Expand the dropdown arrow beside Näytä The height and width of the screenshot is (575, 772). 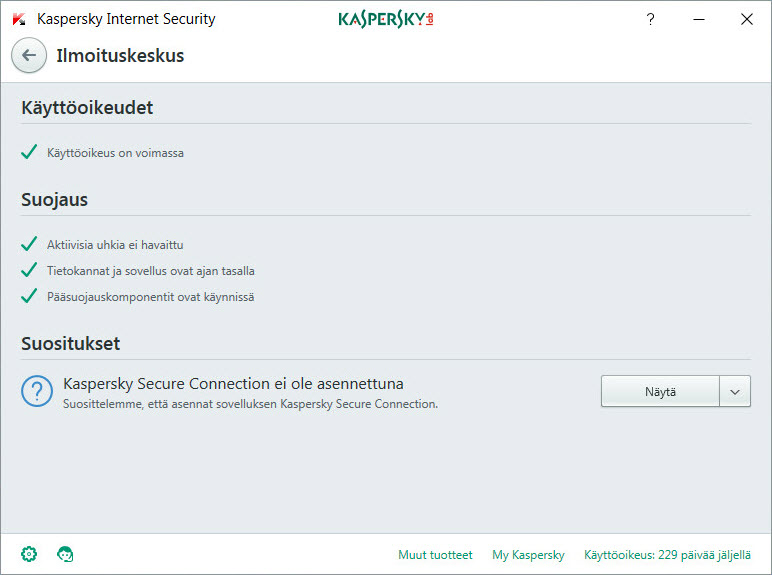pos(735,392)
